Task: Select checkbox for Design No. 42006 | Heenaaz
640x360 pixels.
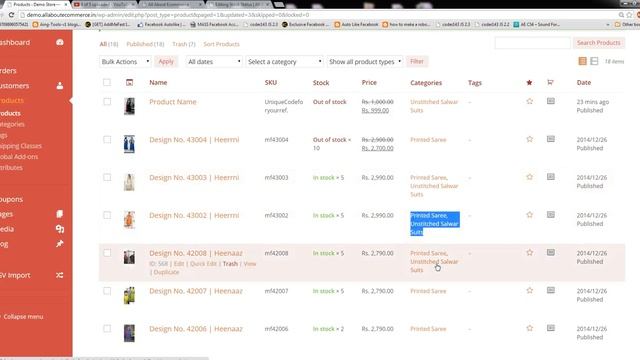Action: [x=107, y=329]
